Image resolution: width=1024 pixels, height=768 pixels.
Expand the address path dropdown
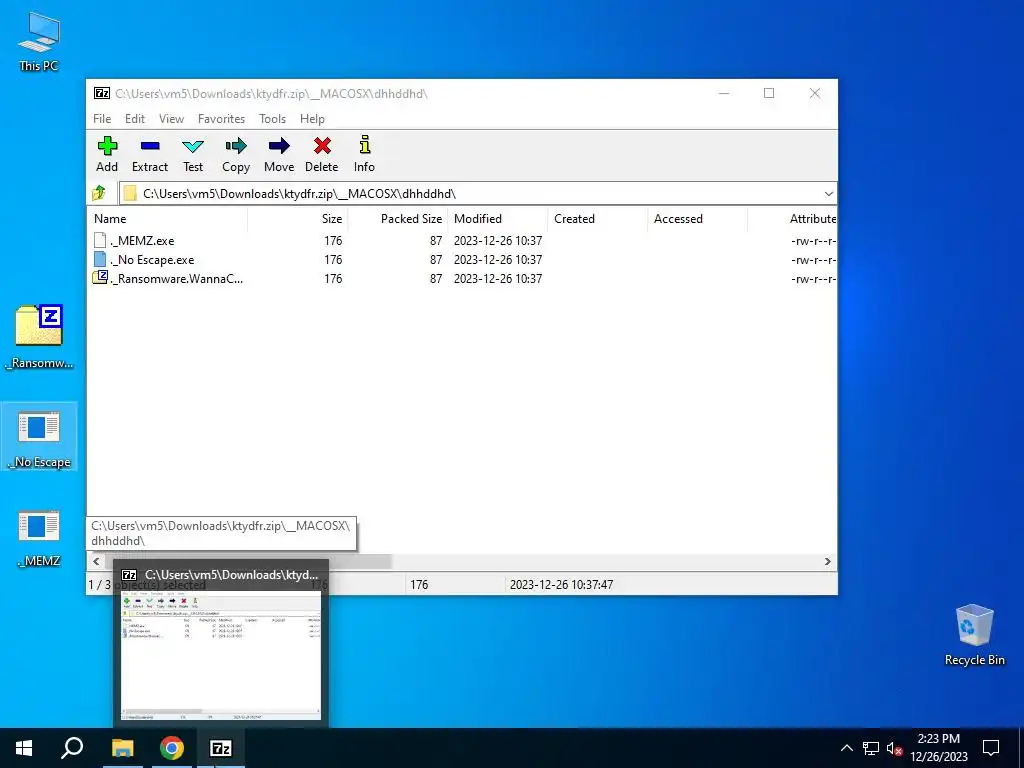click(x=828, y=193)
